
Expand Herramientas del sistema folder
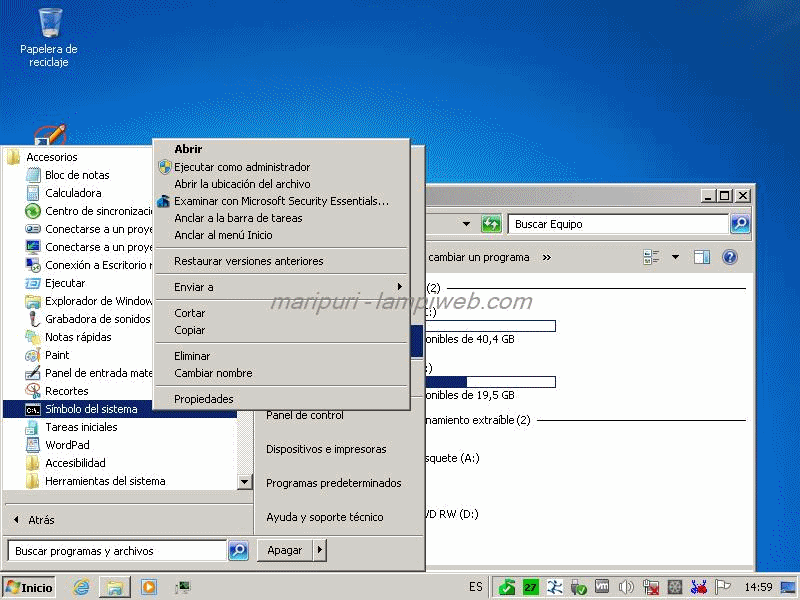pyautogui.click(x=95, y=481)
